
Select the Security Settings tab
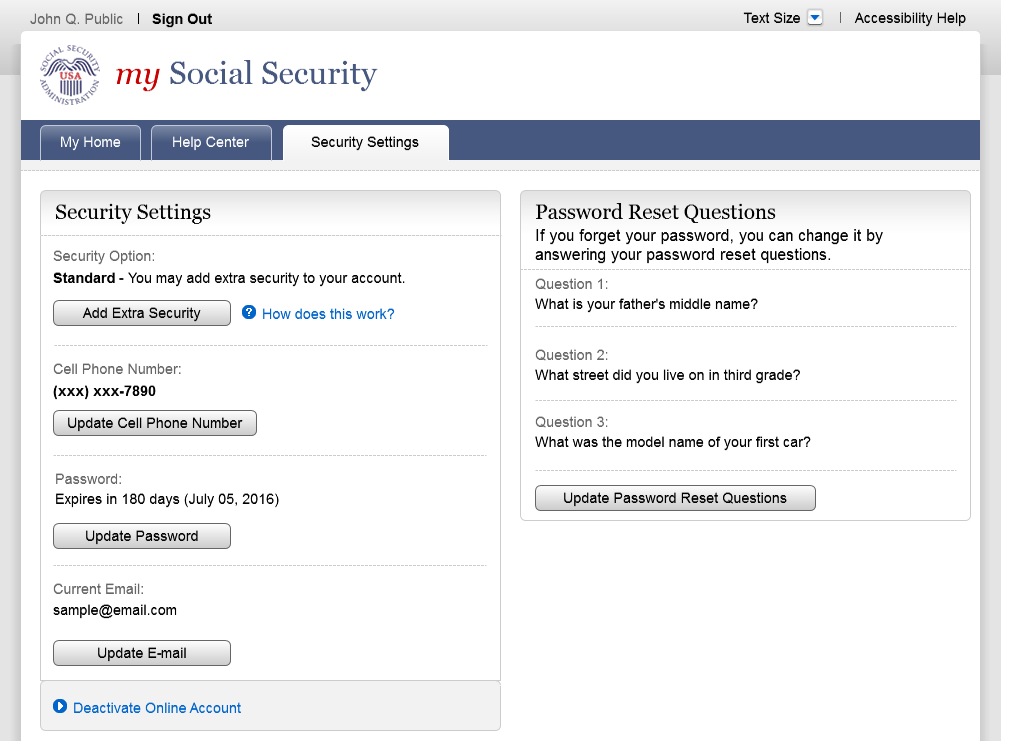point(365,143)
